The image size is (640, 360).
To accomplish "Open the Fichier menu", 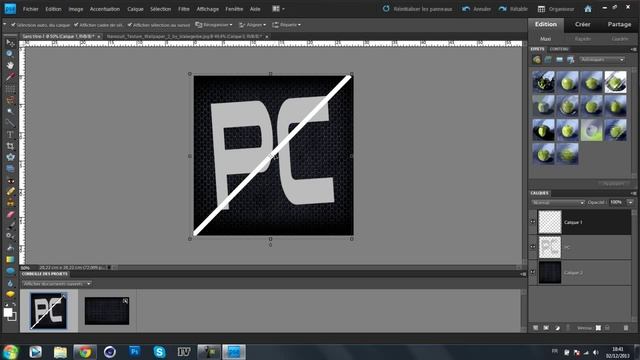I will pos(31,9).
